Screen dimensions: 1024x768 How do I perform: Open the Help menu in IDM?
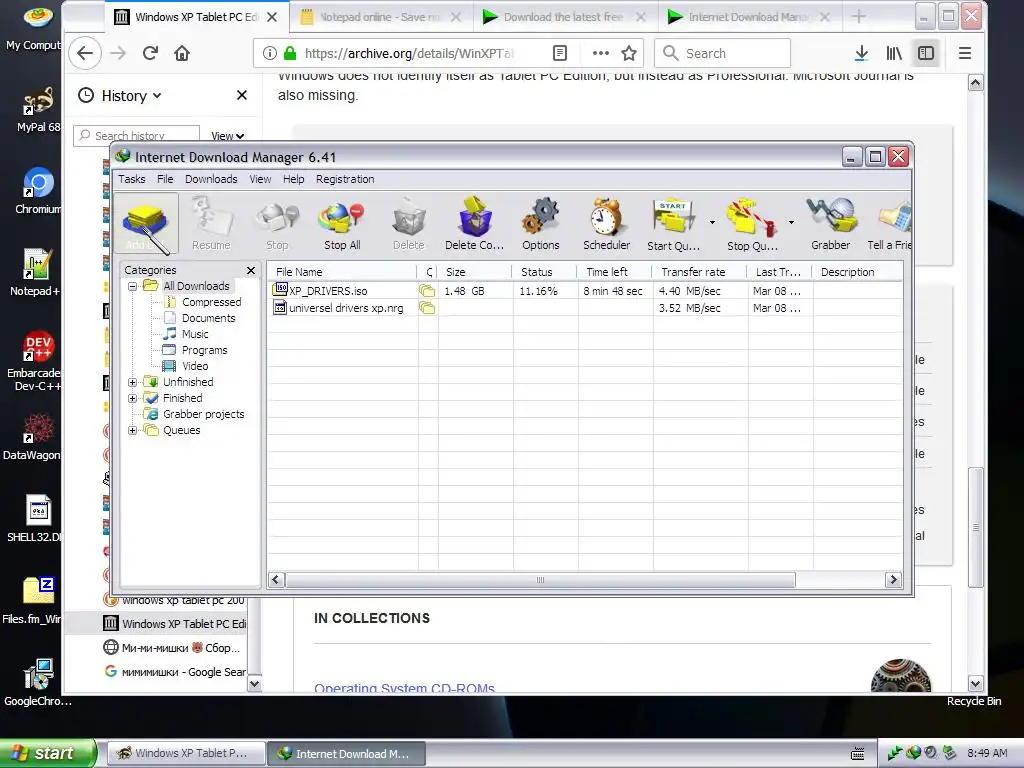tap(293, 179)
